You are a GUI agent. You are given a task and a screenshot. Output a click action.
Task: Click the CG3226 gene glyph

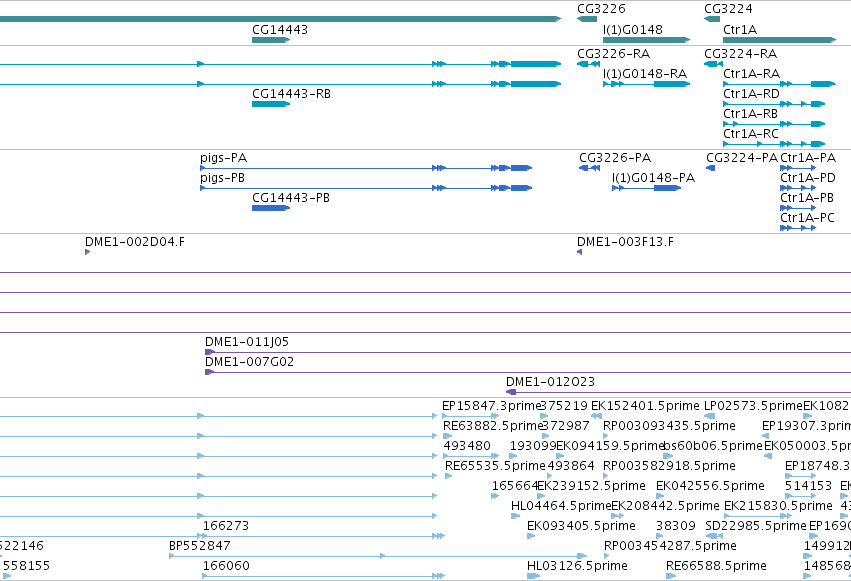tap(587, 19)
